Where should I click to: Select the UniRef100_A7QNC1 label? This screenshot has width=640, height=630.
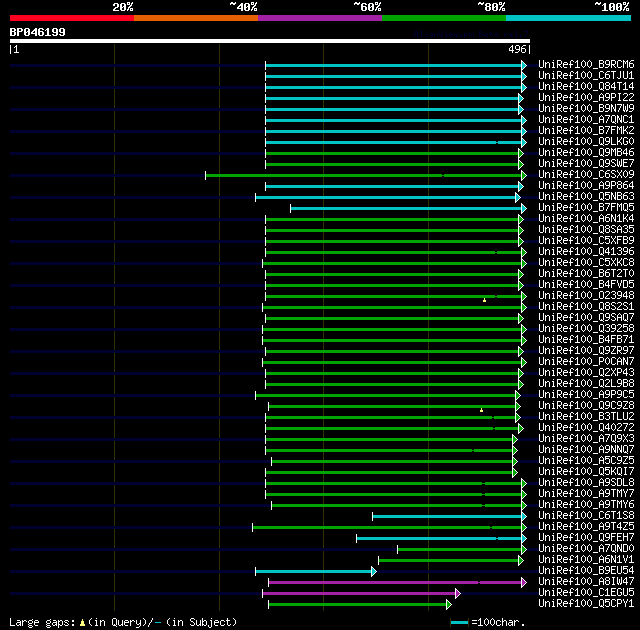(586, 120)
